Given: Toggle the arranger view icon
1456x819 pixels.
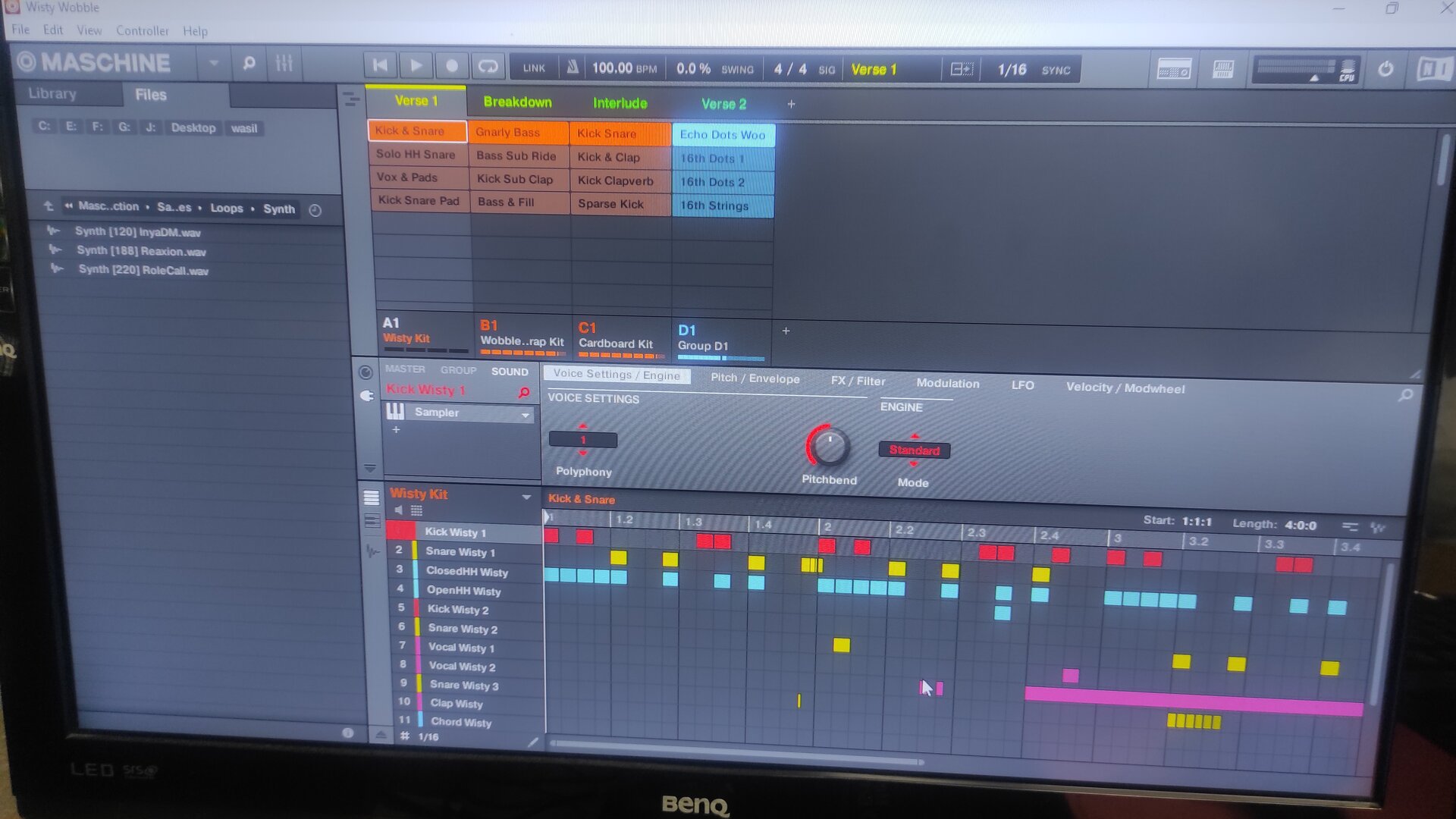Looking at the screenshot, I should (351, 99).
